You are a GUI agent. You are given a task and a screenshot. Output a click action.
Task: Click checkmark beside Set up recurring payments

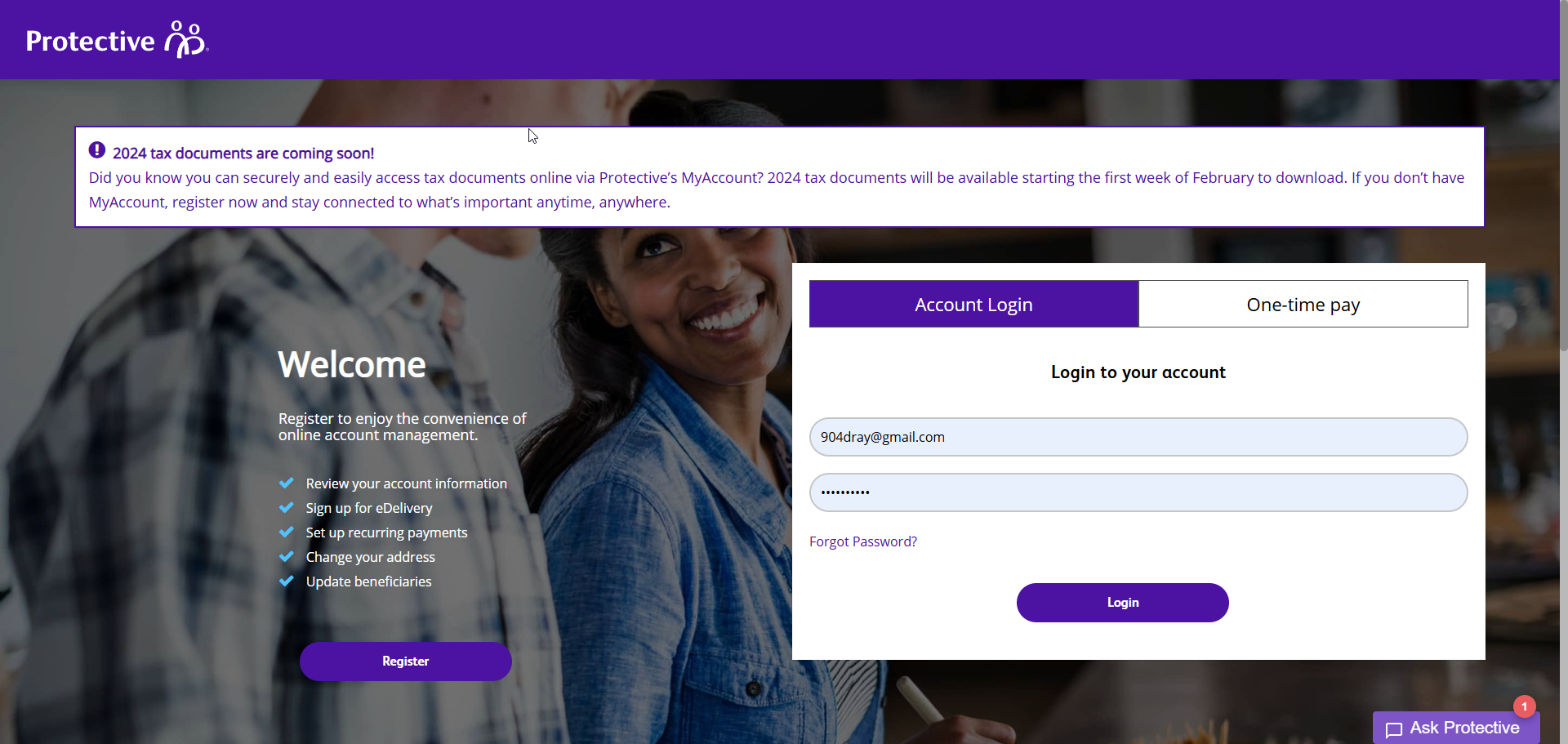click(x=287, y=532)
